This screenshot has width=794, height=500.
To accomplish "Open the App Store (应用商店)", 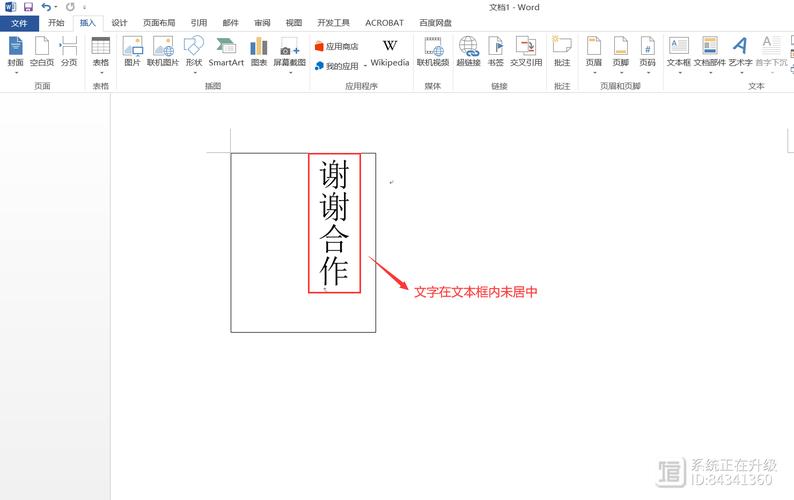I will click(x=336, y=46).
